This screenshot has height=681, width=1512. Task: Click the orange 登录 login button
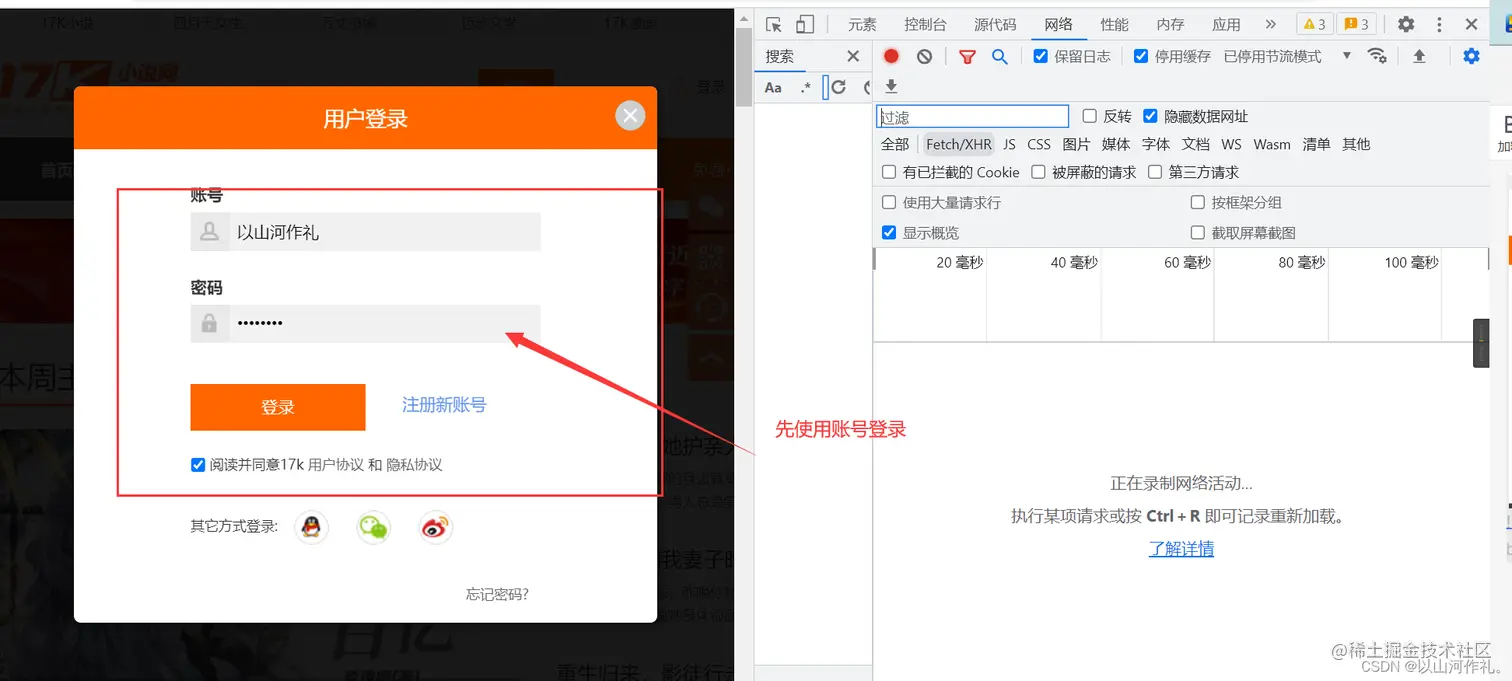pyautogui.click(x=278, y=407)
